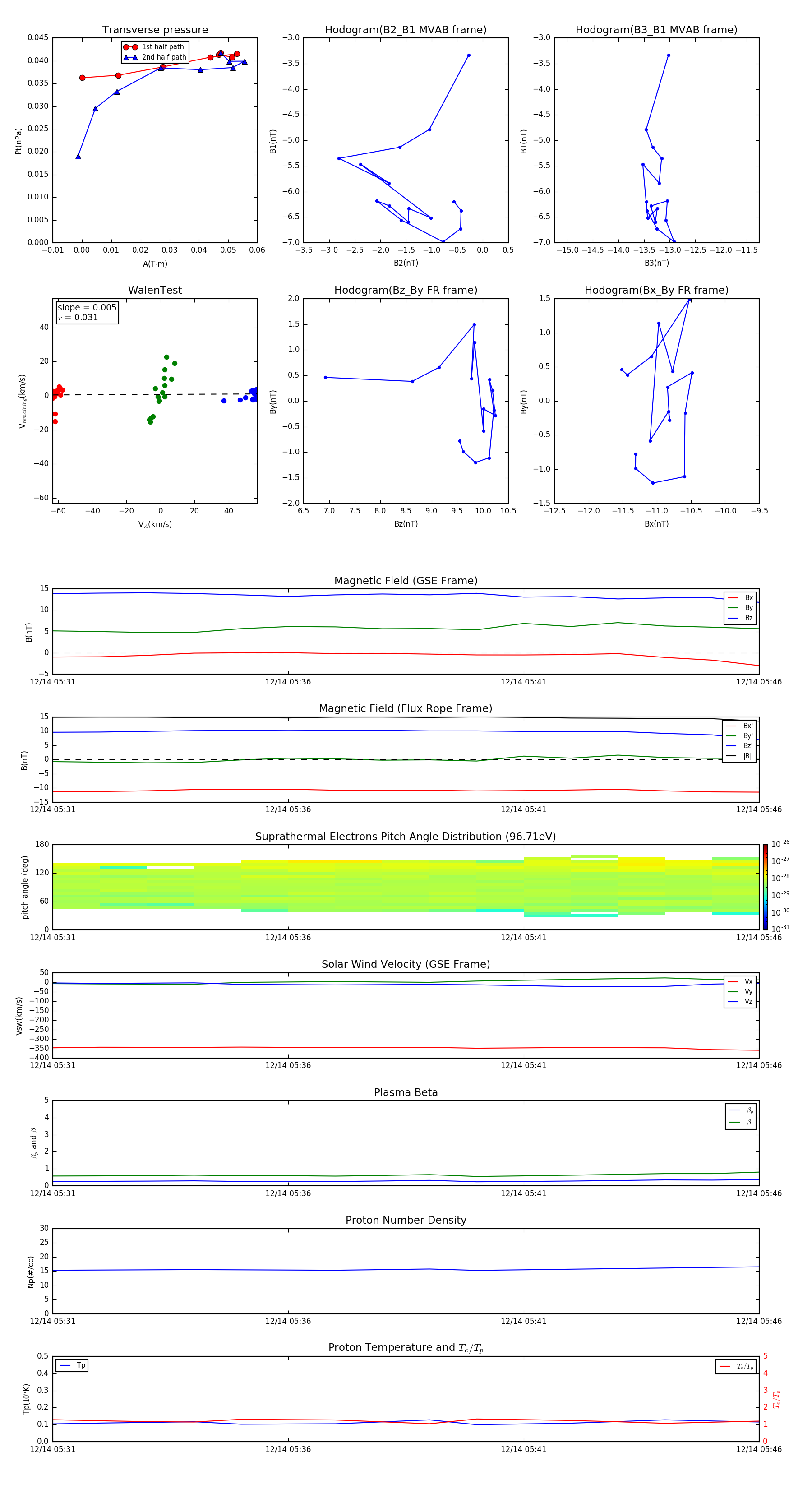Click the 'Solar Wind Velocity (GSE Frame)' title

[406, 964]
